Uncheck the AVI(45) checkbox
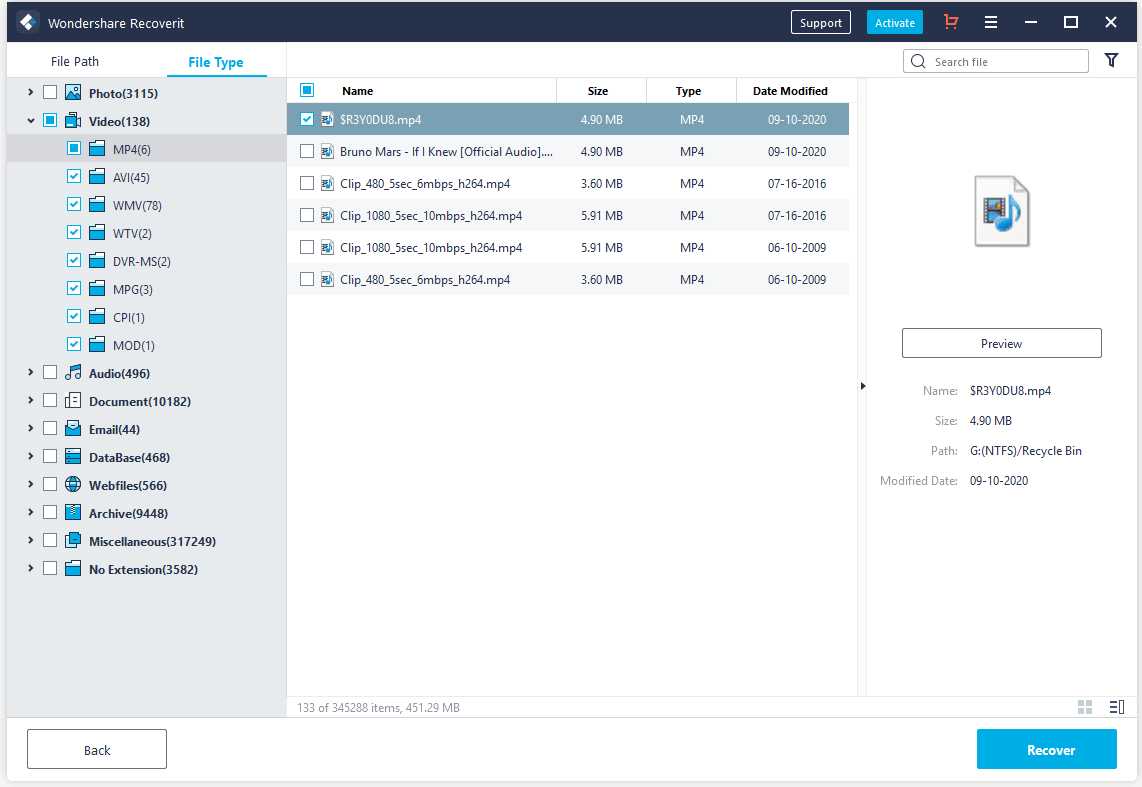Screen dimensions: 1142x787 click(x=74, y=176)
